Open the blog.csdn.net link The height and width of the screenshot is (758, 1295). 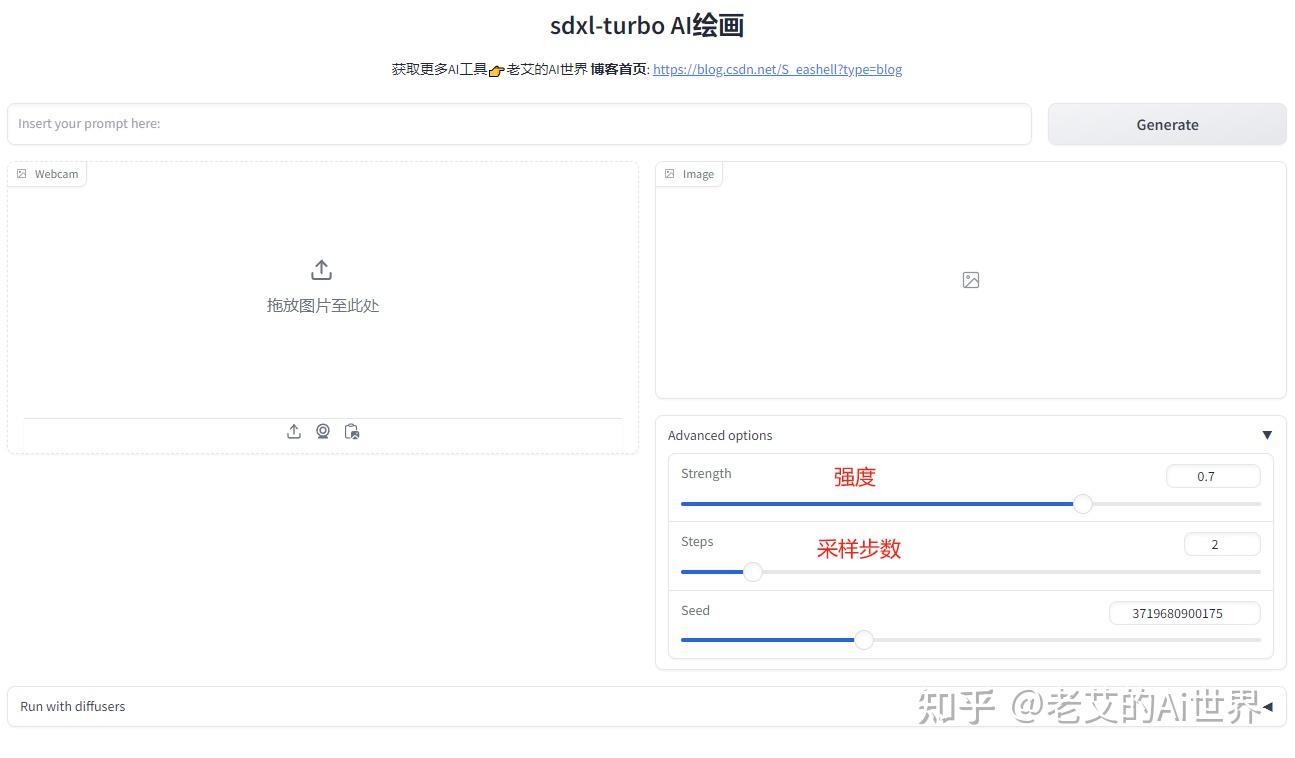(777, 69)
